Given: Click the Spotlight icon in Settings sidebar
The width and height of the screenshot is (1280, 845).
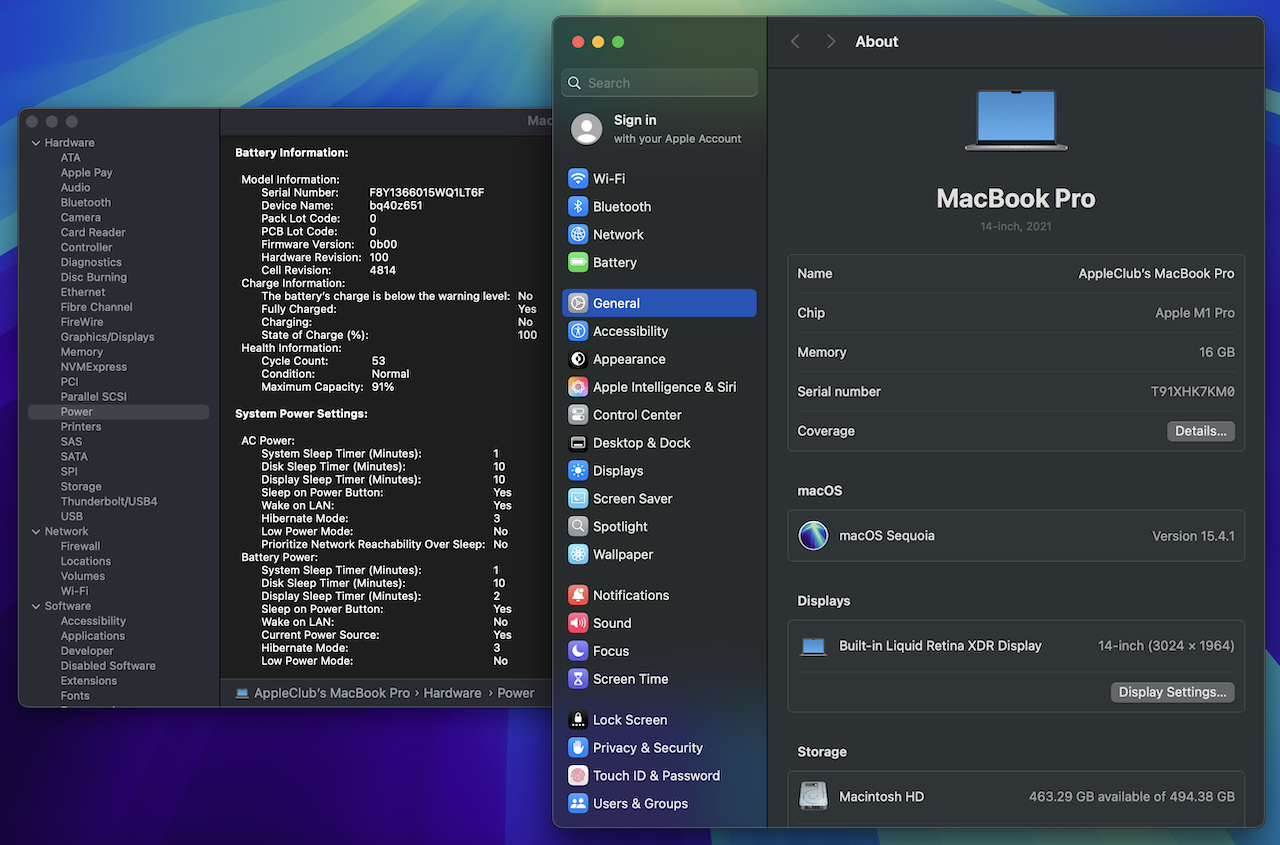Looking at the screenshot, I should coord(578,527).
